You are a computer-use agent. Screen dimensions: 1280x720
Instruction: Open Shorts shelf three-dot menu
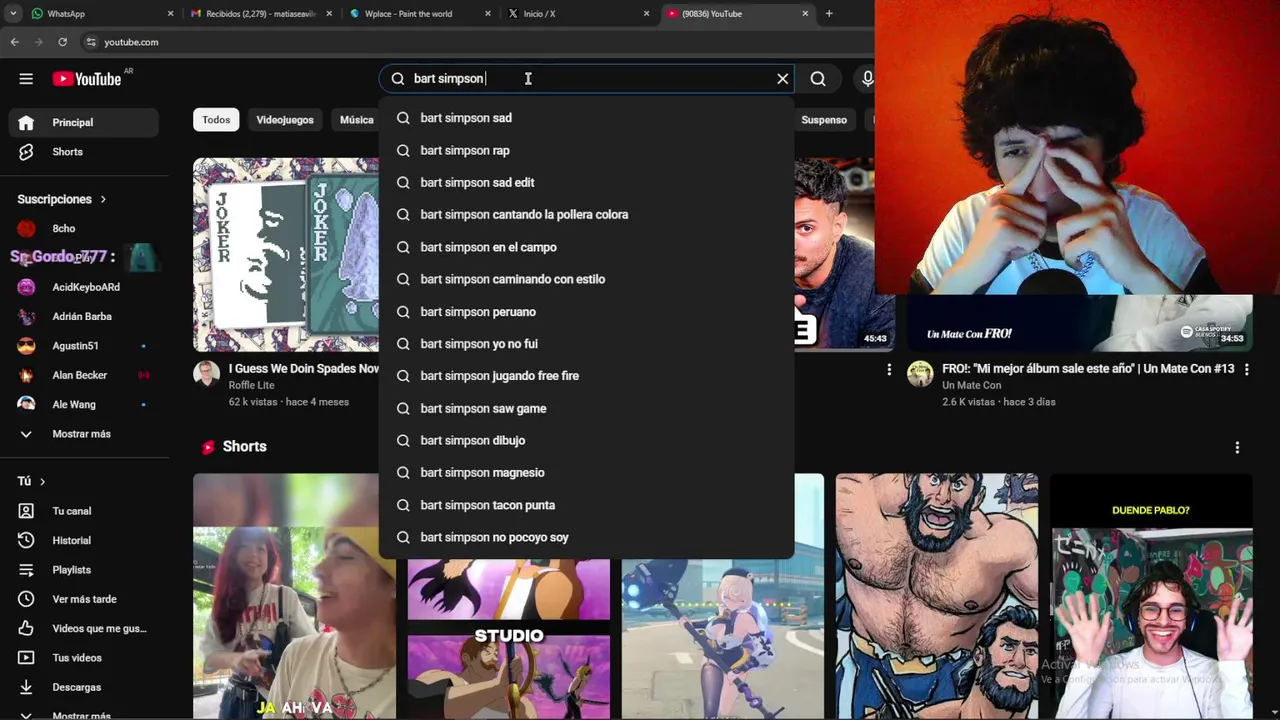(x=1237, y=447)
